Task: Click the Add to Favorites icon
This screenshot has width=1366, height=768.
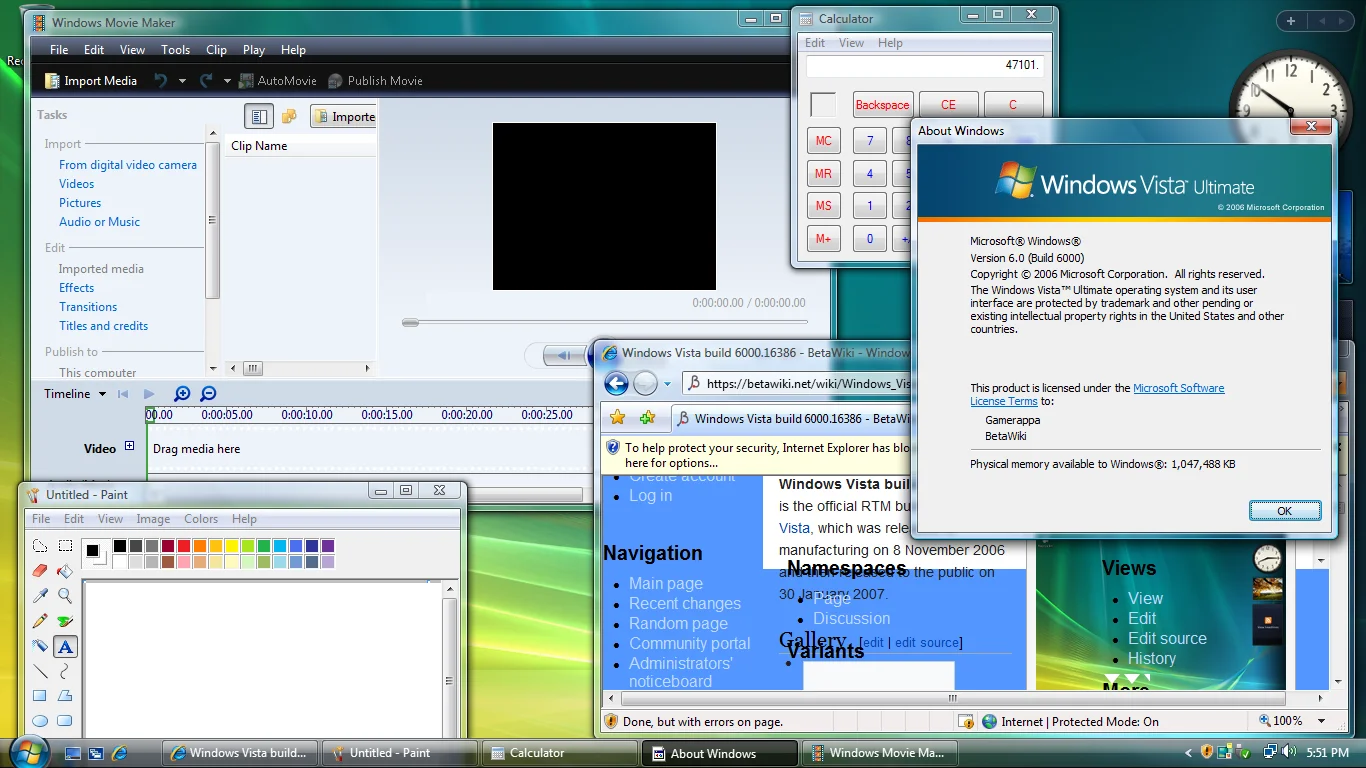Action: pos(648,418)
